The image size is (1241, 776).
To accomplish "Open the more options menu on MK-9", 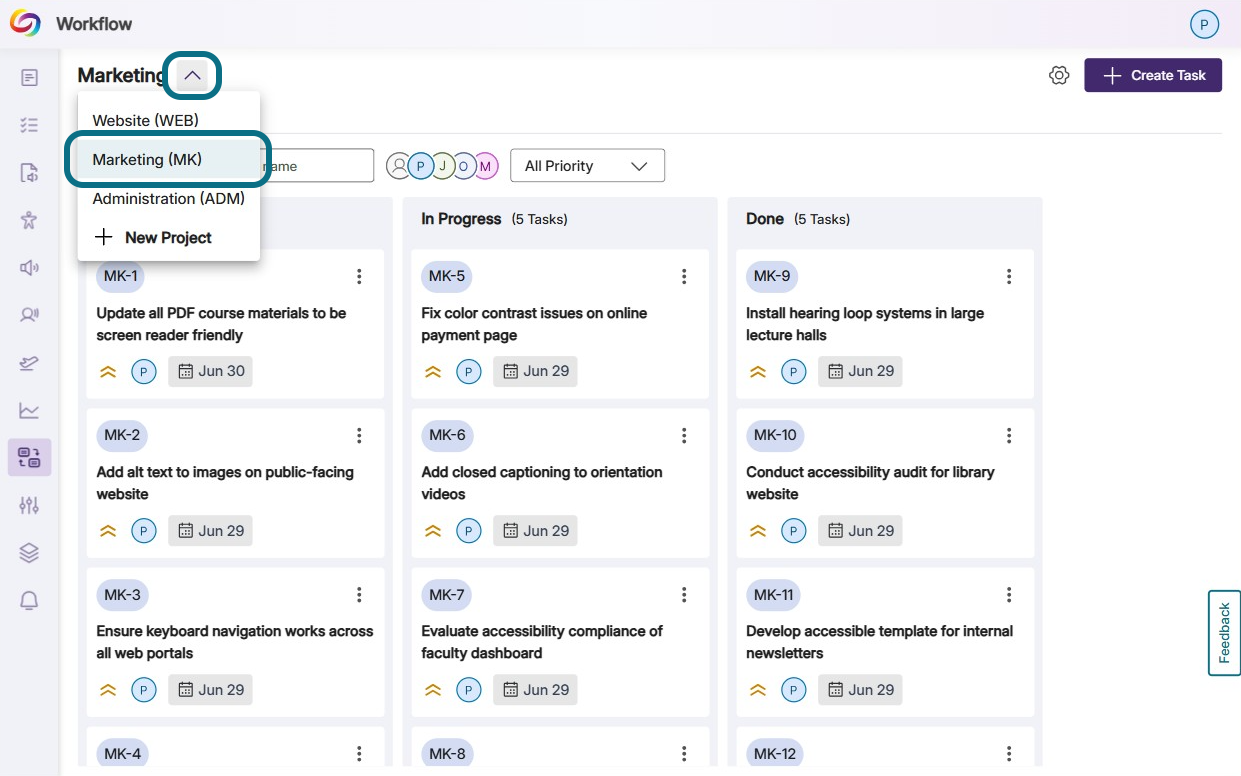I will [1009, 277].
